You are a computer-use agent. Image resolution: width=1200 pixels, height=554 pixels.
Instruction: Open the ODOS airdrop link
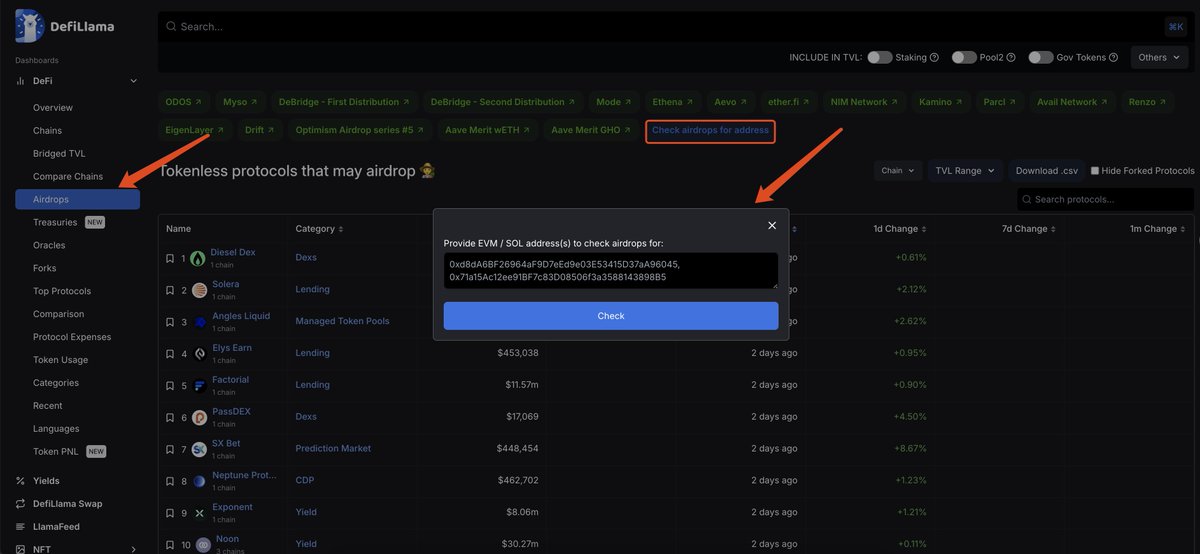[183, 102]
